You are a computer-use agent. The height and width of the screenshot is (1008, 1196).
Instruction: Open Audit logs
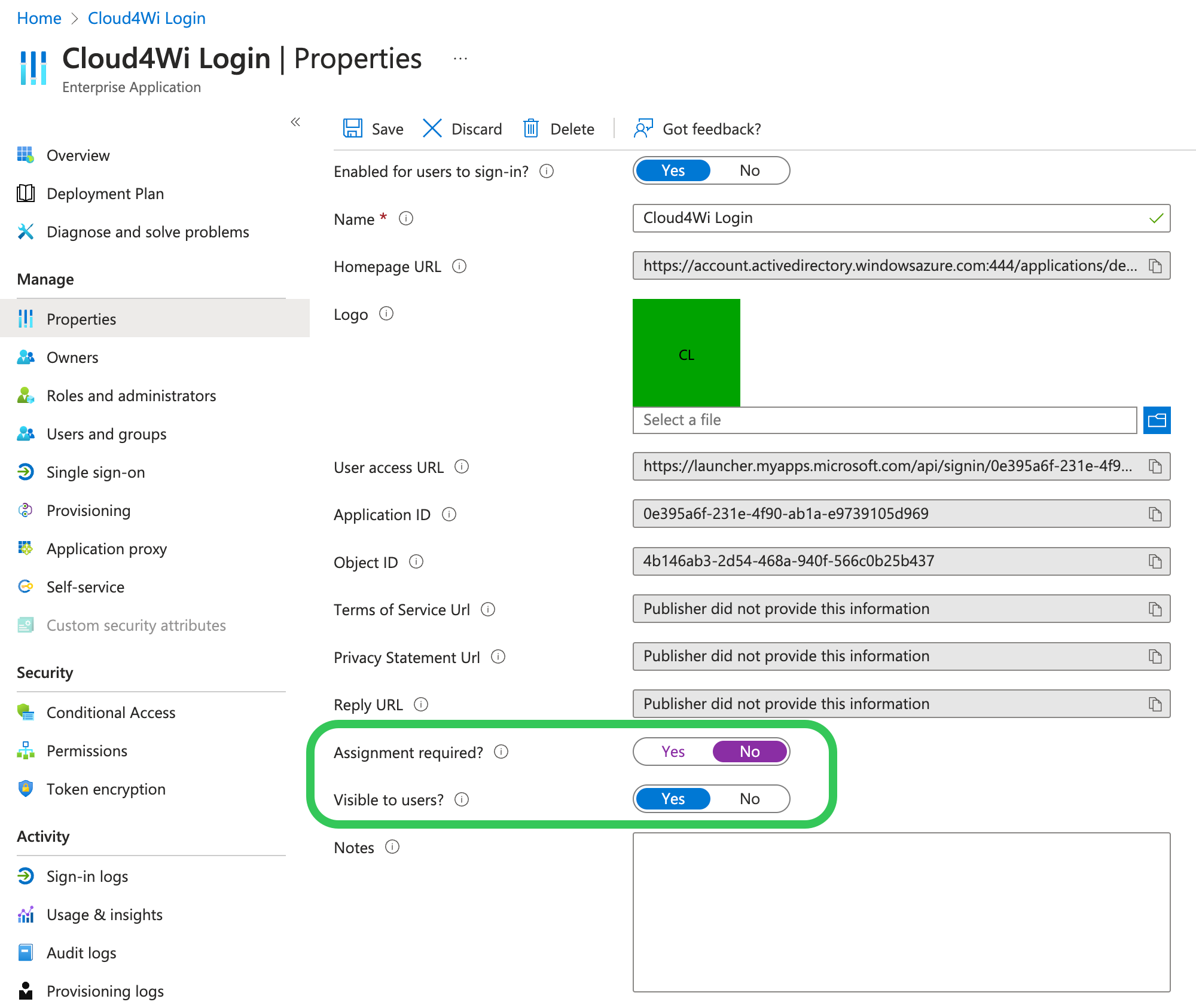(154, 953)
